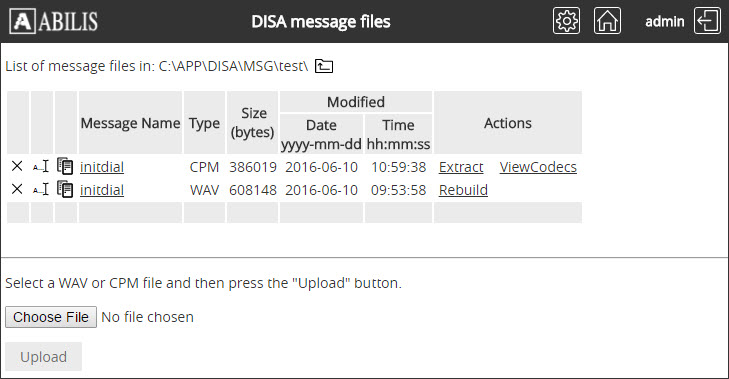Delete the initdial WAV file

[x=17, y=189]
